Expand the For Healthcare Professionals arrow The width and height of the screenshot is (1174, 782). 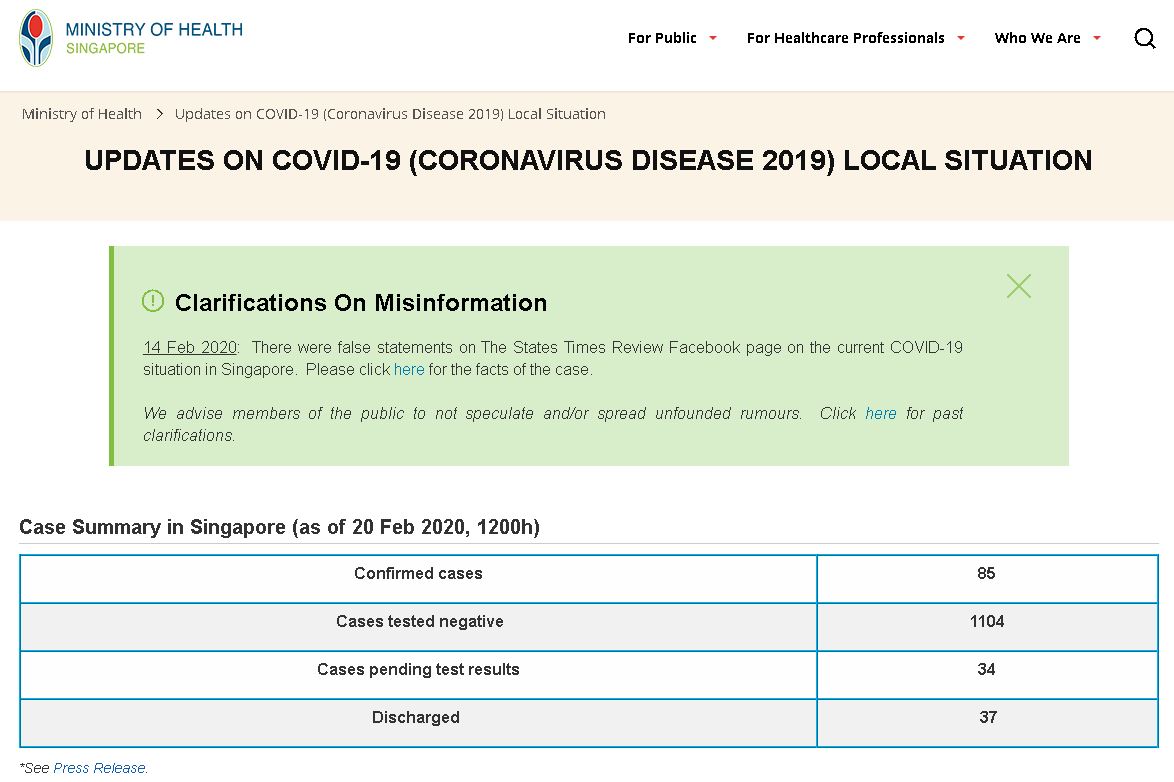click(x=961, y=38)
